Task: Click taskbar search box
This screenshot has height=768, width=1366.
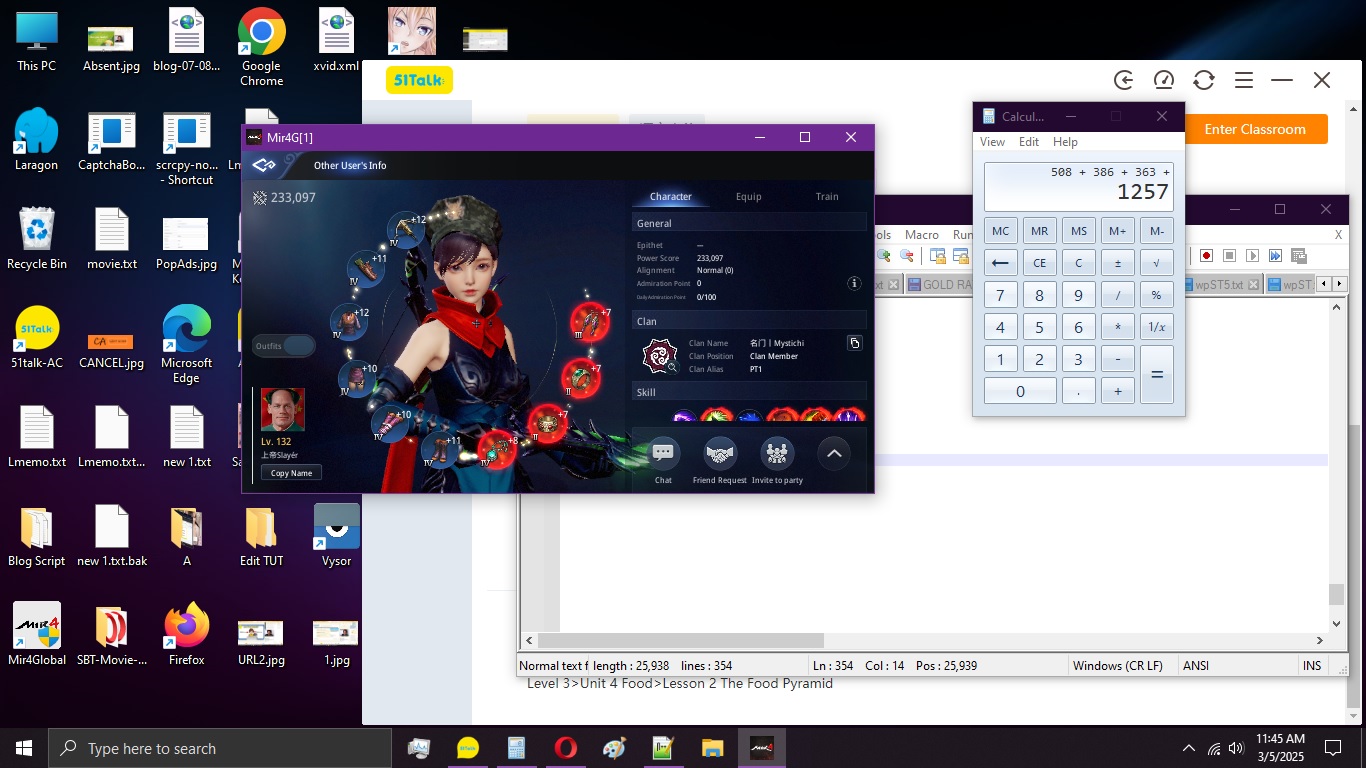Action: pyautogui.click(x=220, y=748)
